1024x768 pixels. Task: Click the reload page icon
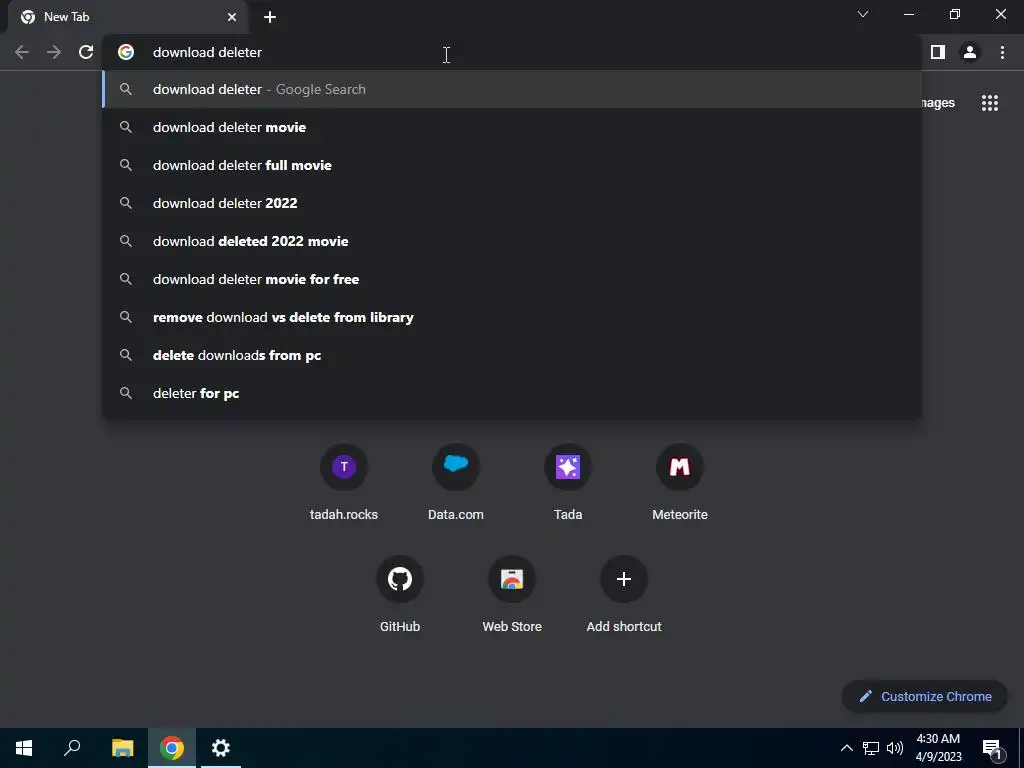86,52
